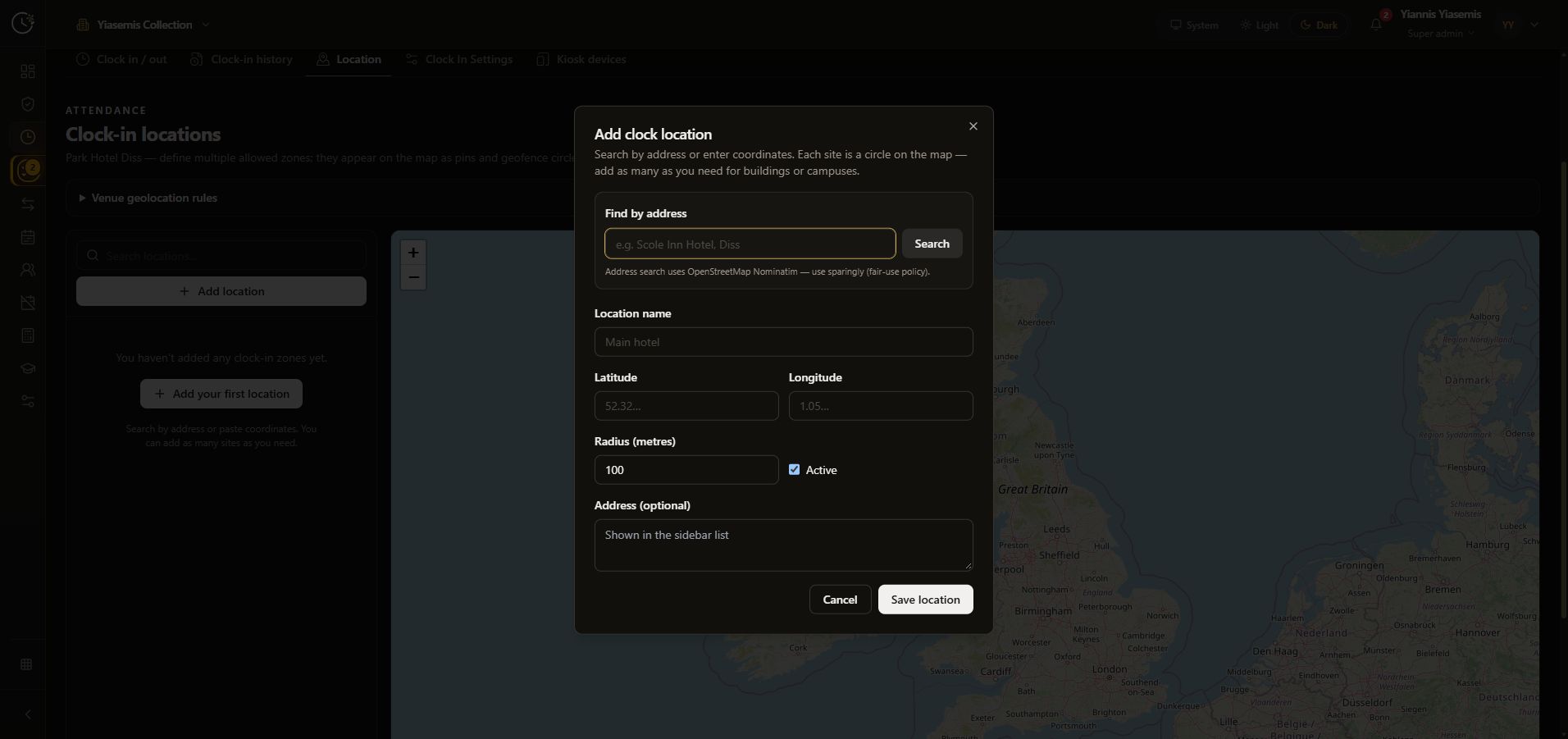
Task: Zoom out on the map
Action: (413, 277)
